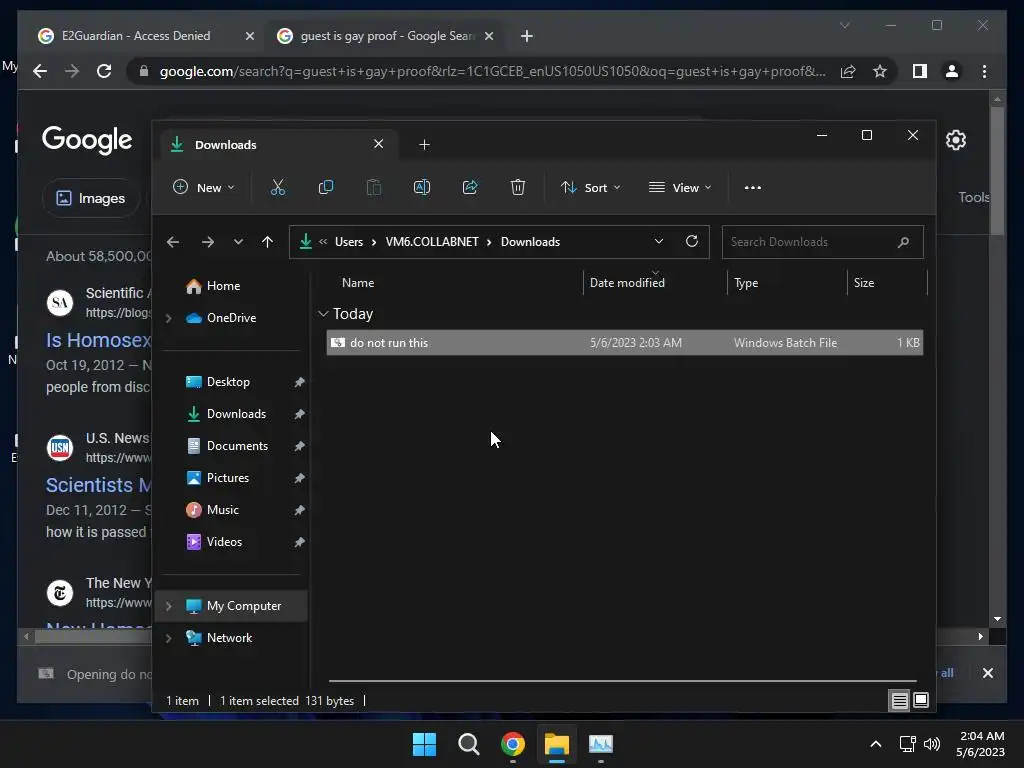Image resolution: width=1024 pixels, height=768 pixels.
Task: Click the Delete trash can icon
Action: click(518, 187)
